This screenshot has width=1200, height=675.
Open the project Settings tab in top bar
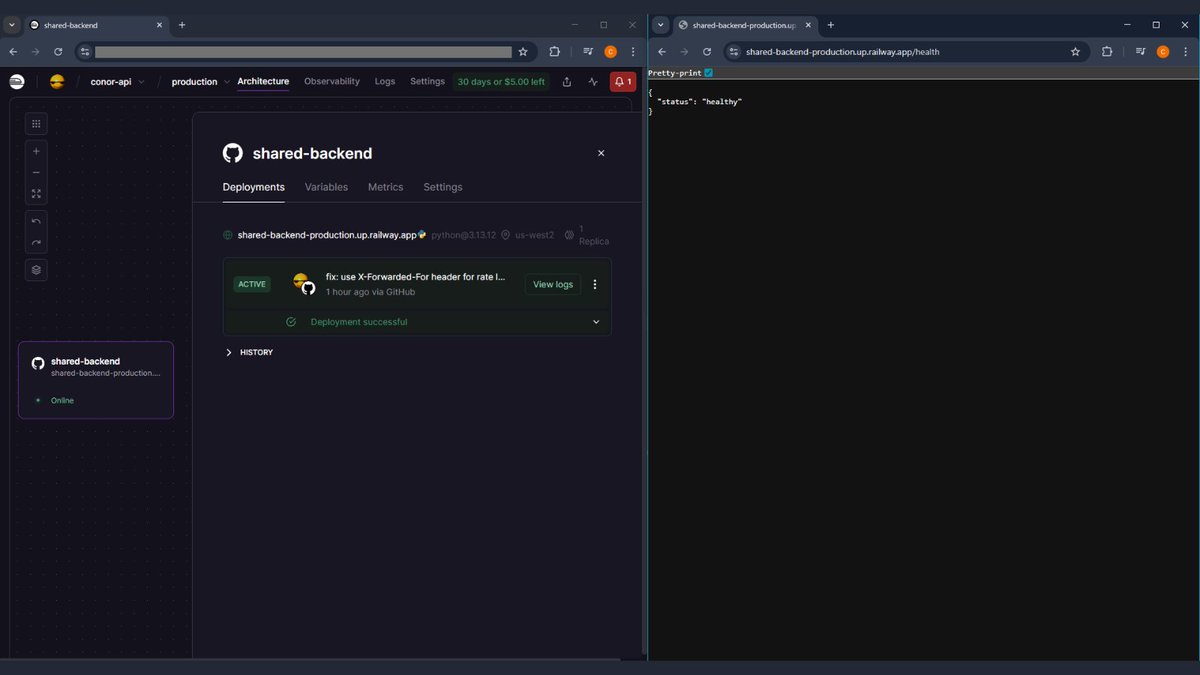point(427,82)
